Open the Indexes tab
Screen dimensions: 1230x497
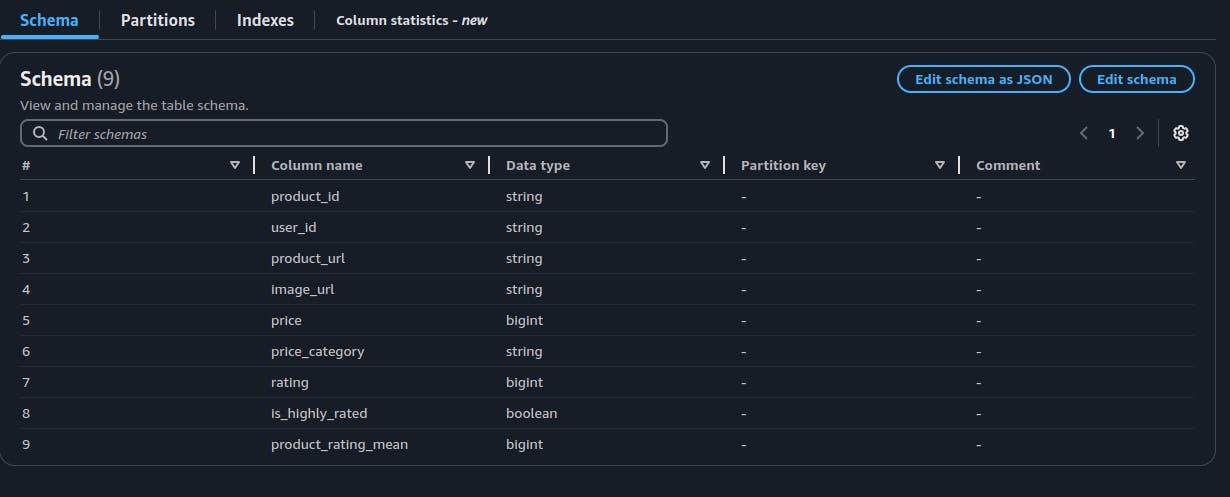coord(265,20)
